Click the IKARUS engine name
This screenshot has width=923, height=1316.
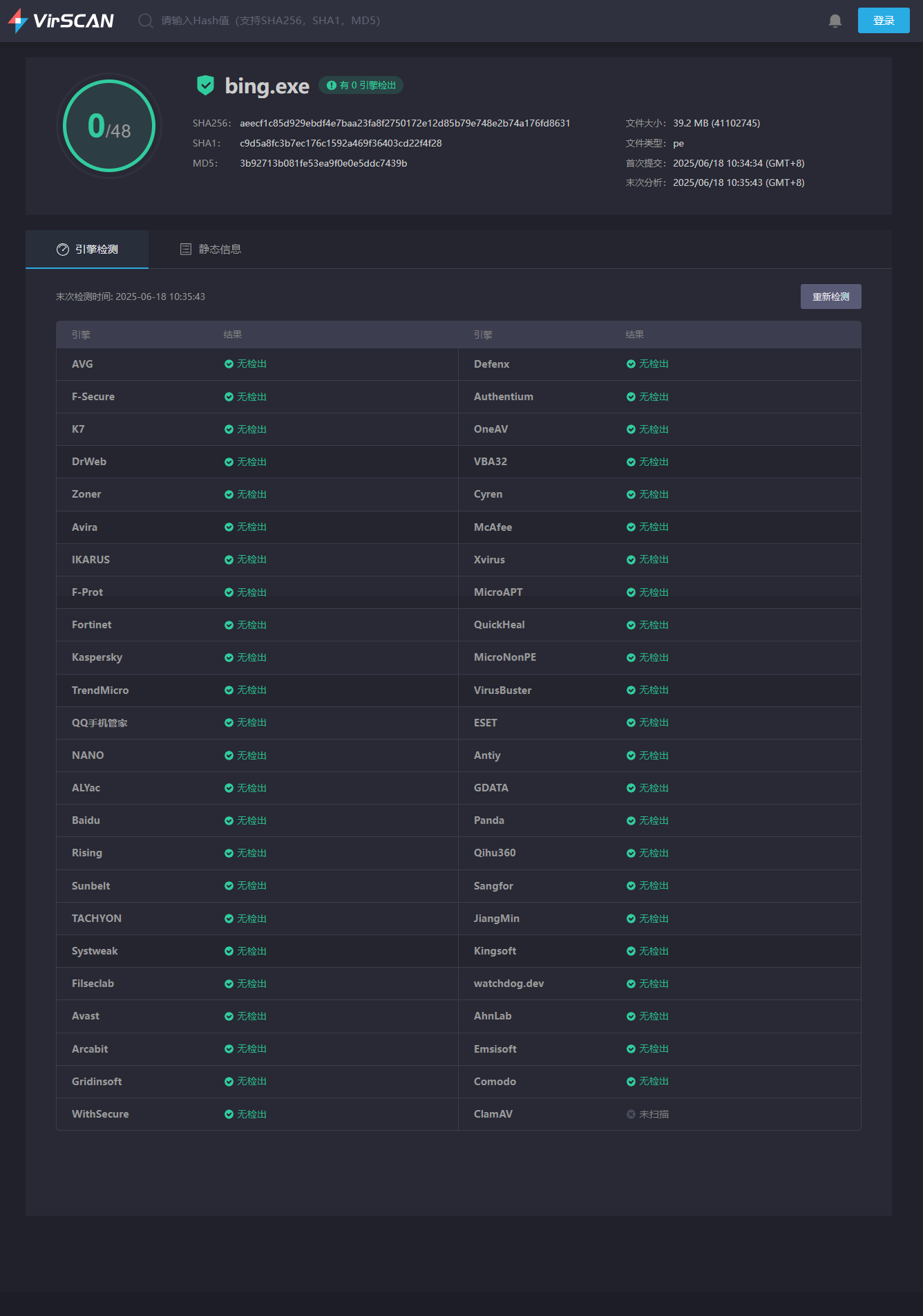[91, 560]
